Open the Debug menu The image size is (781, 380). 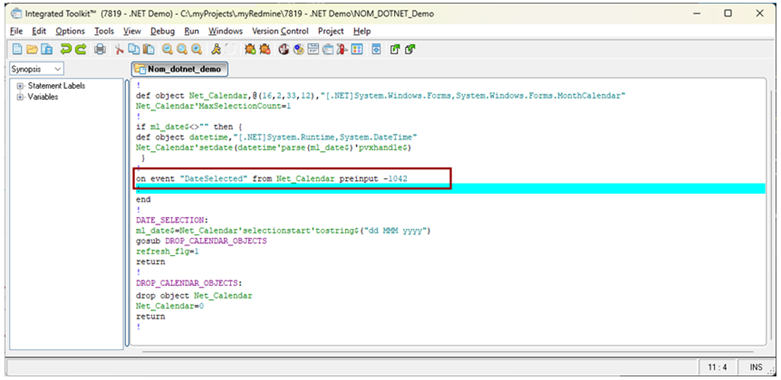162,31
